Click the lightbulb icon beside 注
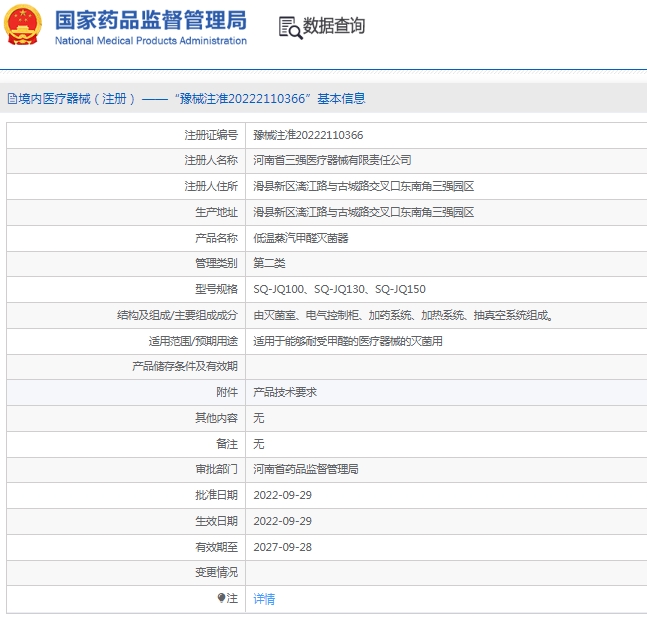The width and height of the screenshot is (647, 618). tap(221, 598)
